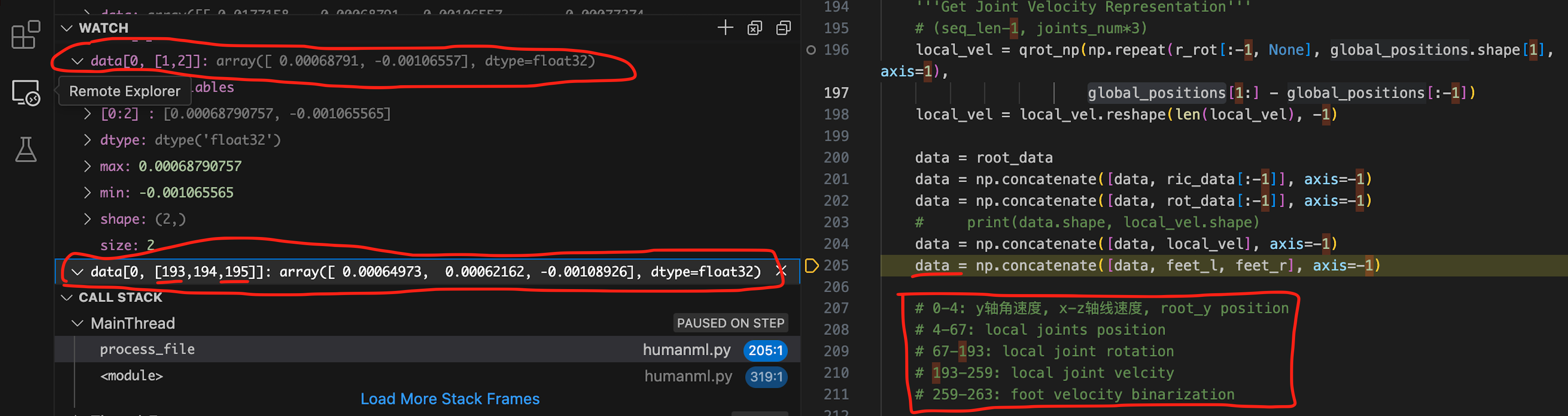Viewport: 1568px width, 416px height.
Task: Select the <module> stack frame
Action: point(131,376)
